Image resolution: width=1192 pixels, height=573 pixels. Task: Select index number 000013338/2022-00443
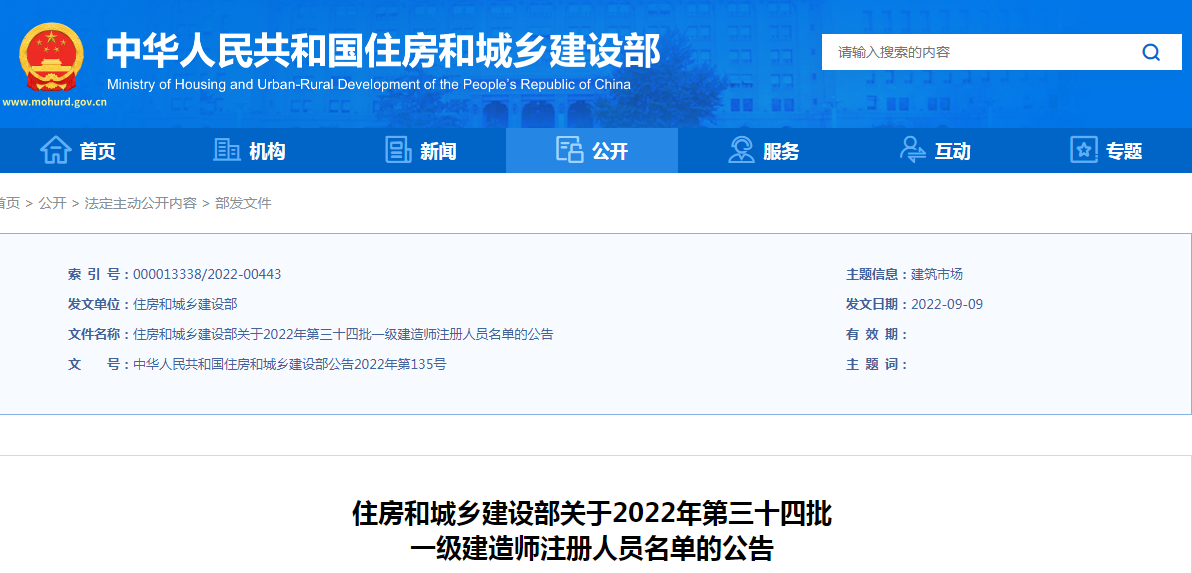(207, 274)
